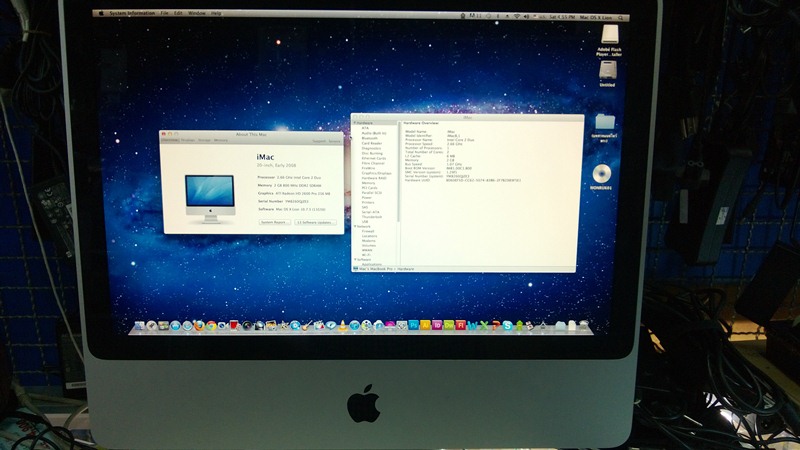800x450 pixels.
Task: Open Microsoft Excel icon in Dock
Action: tap(484, 326)
